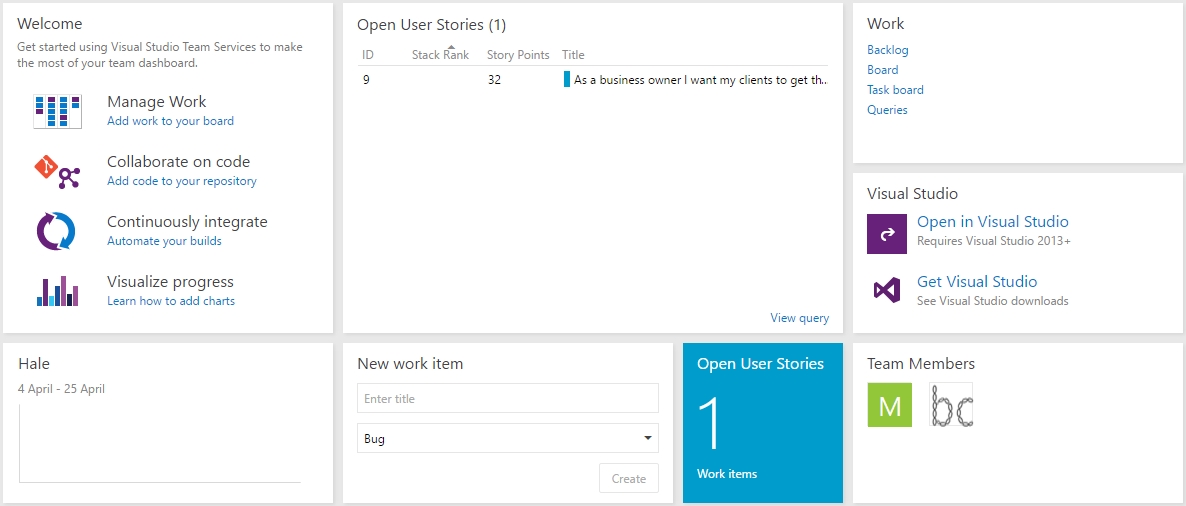Screen dimensions: 1186x506
Task: Open the green M team member avatar
Action: [890, 405]
